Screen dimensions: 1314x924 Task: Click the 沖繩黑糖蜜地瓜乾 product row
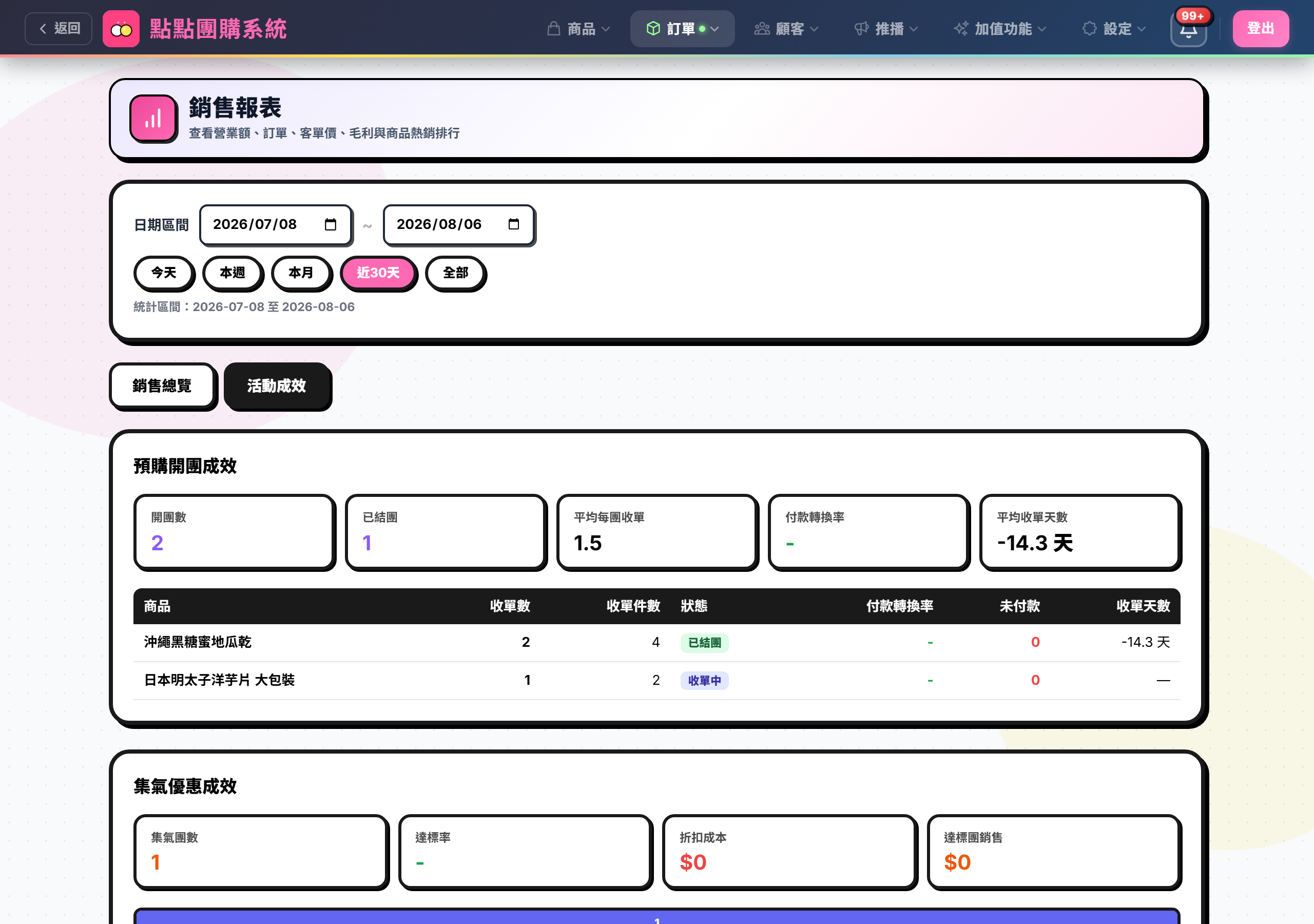point(656,642)
